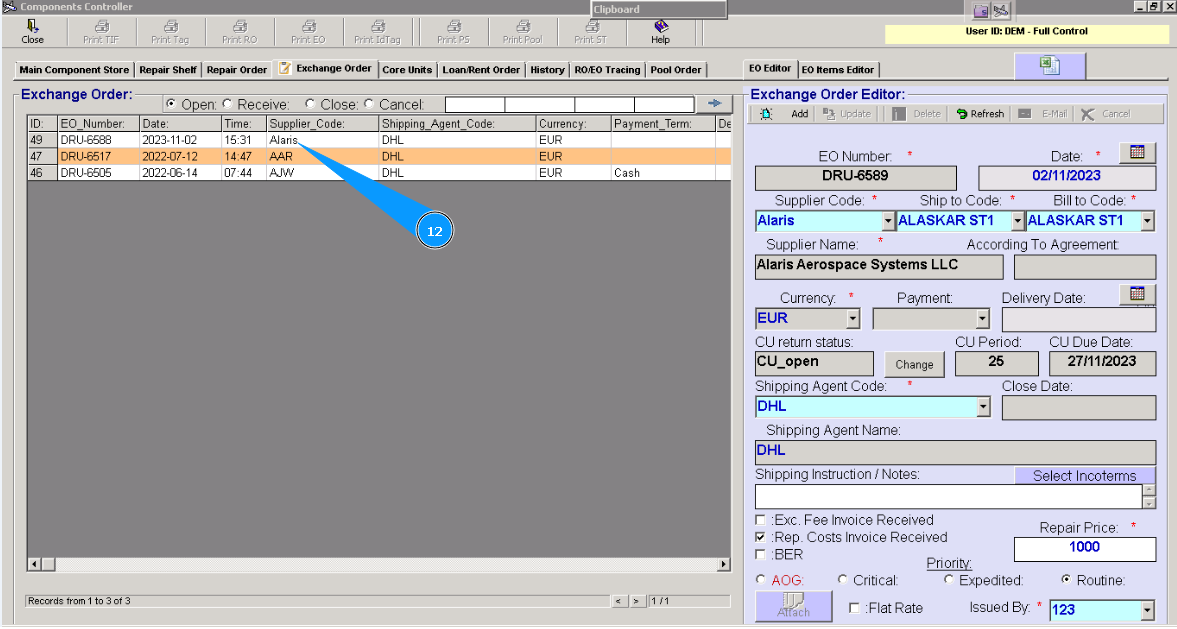Click the Print RO printer icon
The image size is (1177, 629).
[x=239, y=26]
